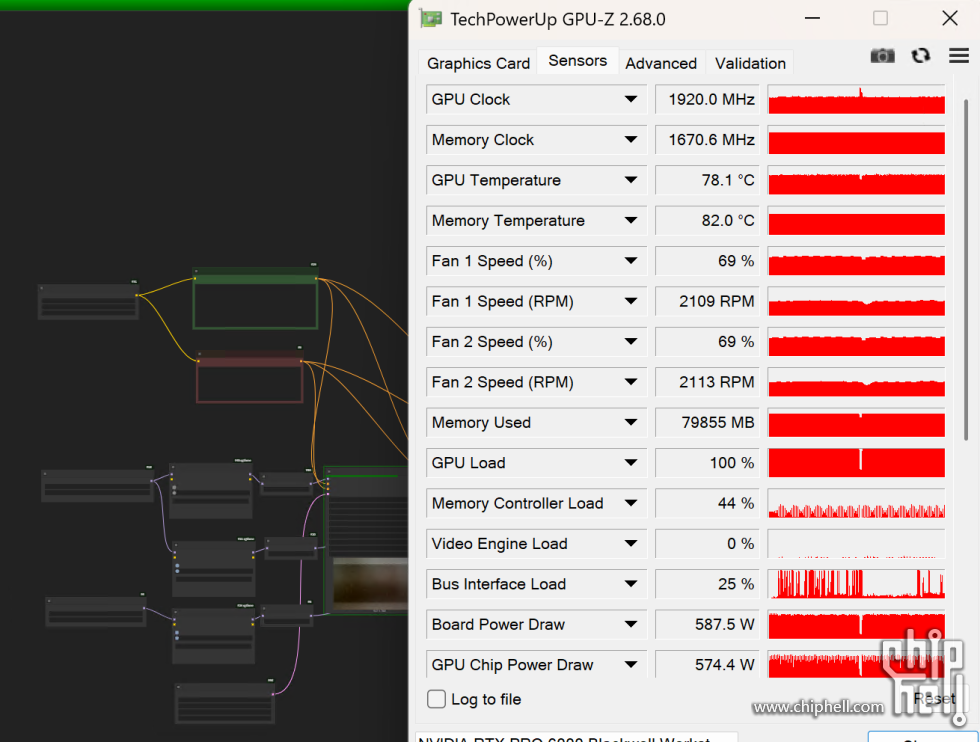This screenshot has height=742, width=980.
Task: Open GPU Chip Power Draw dropdown
Action: pyautogui.click(x=631, y=664)
